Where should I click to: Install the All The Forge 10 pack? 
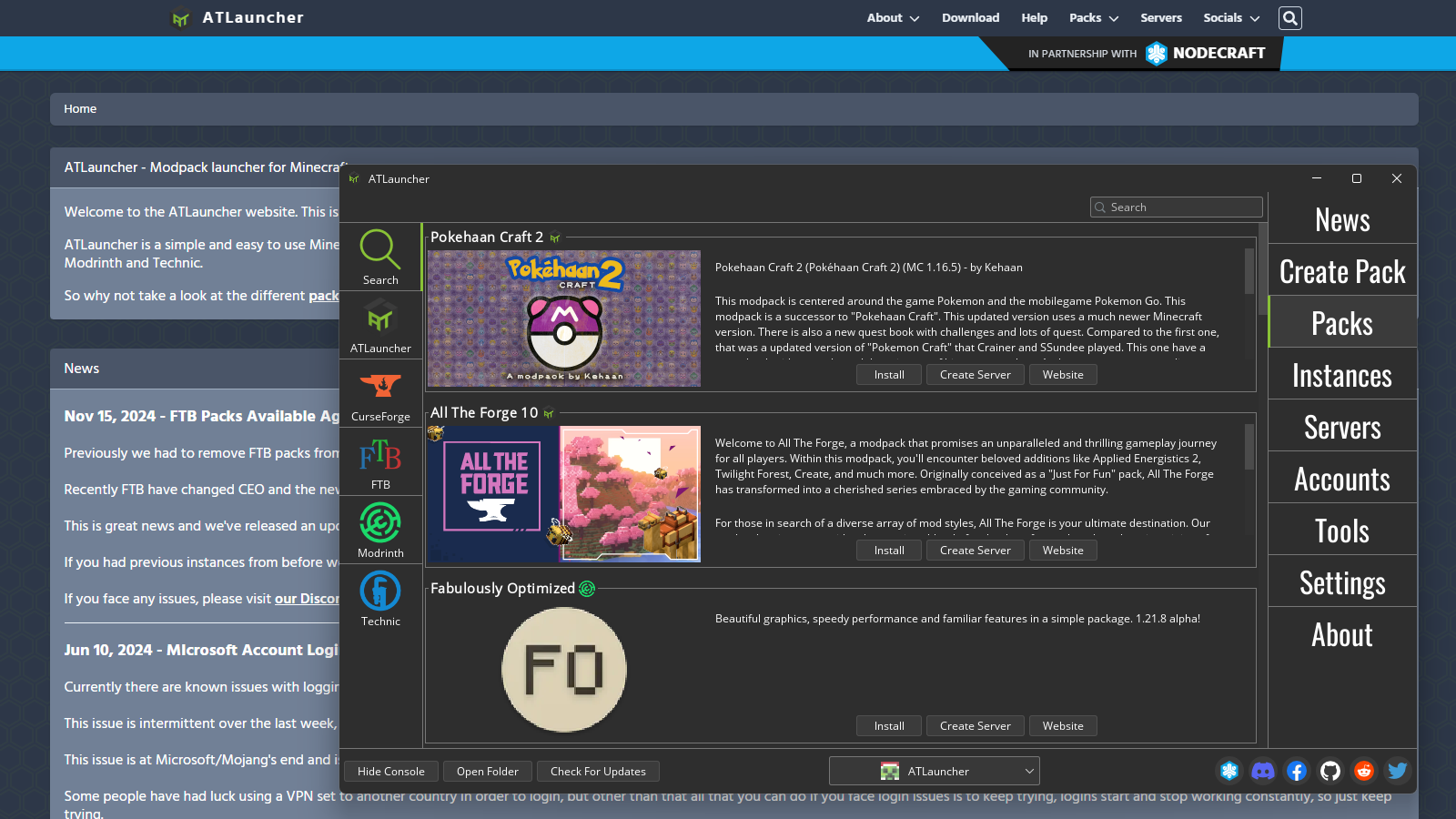pyautogui.click(x=889, y=551)
